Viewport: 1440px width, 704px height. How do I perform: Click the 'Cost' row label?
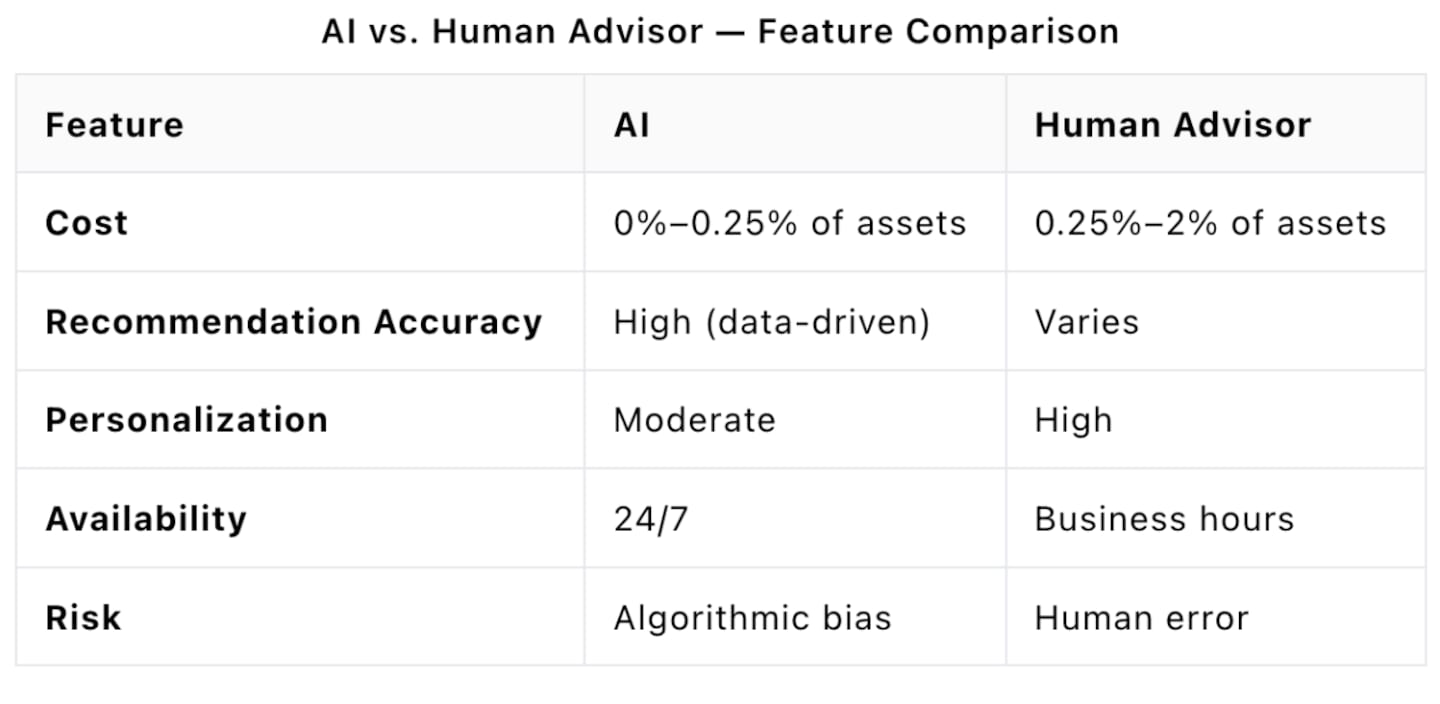pos(86,222)
